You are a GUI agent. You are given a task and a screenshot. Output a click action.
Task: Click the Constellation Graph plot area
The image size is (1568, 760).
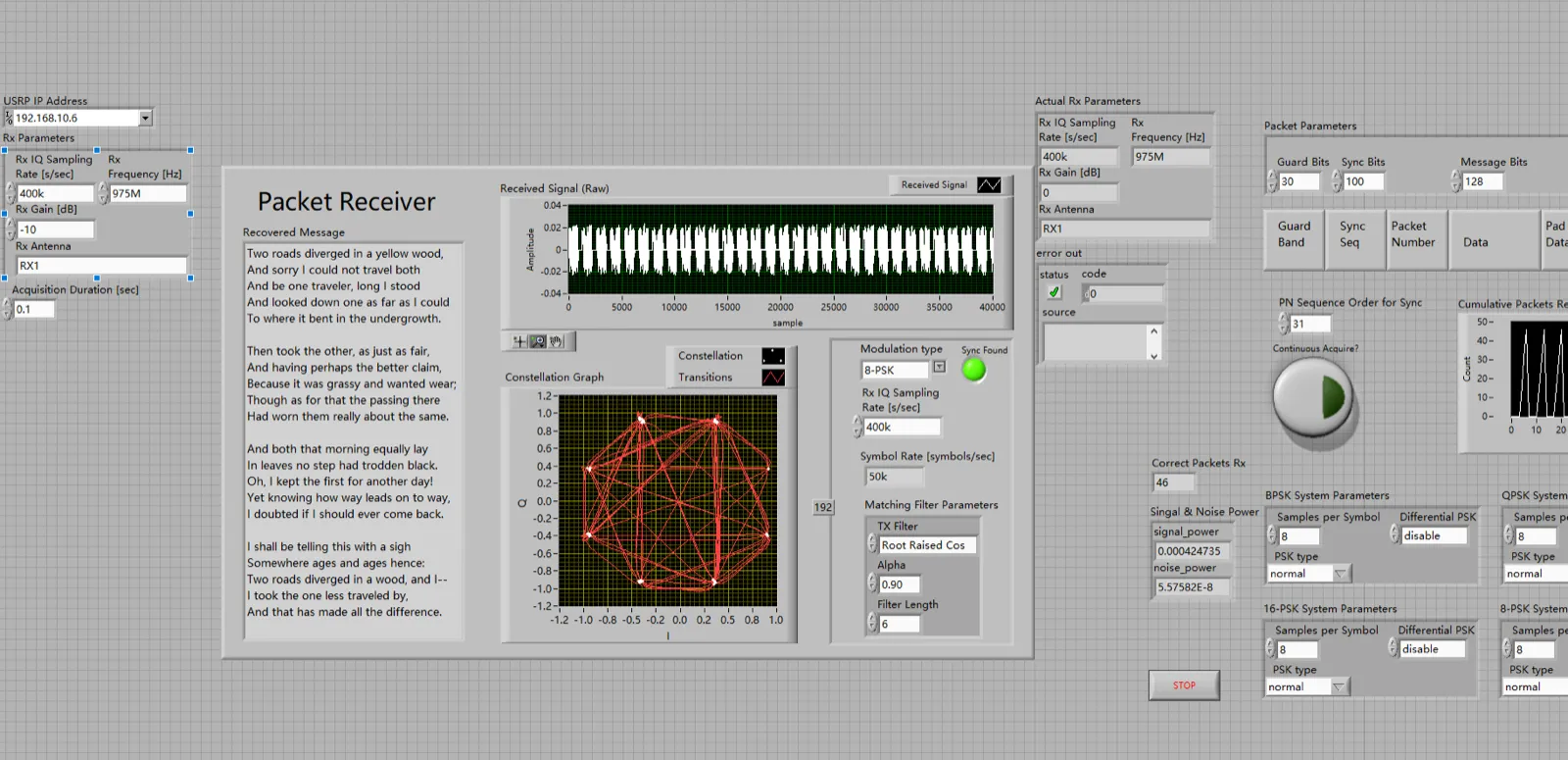tap(667, 501)
